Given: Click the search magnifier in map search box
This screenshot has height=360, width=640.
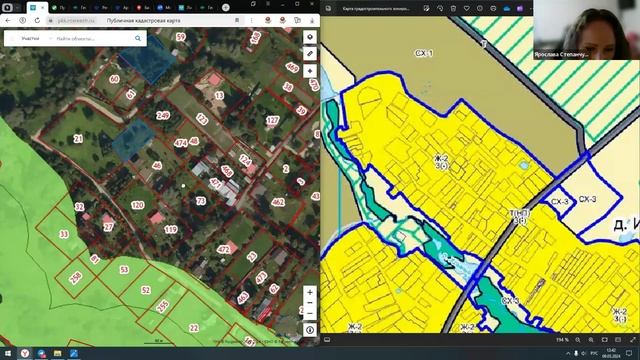Looking at the screenshot, I should [138, 38].
